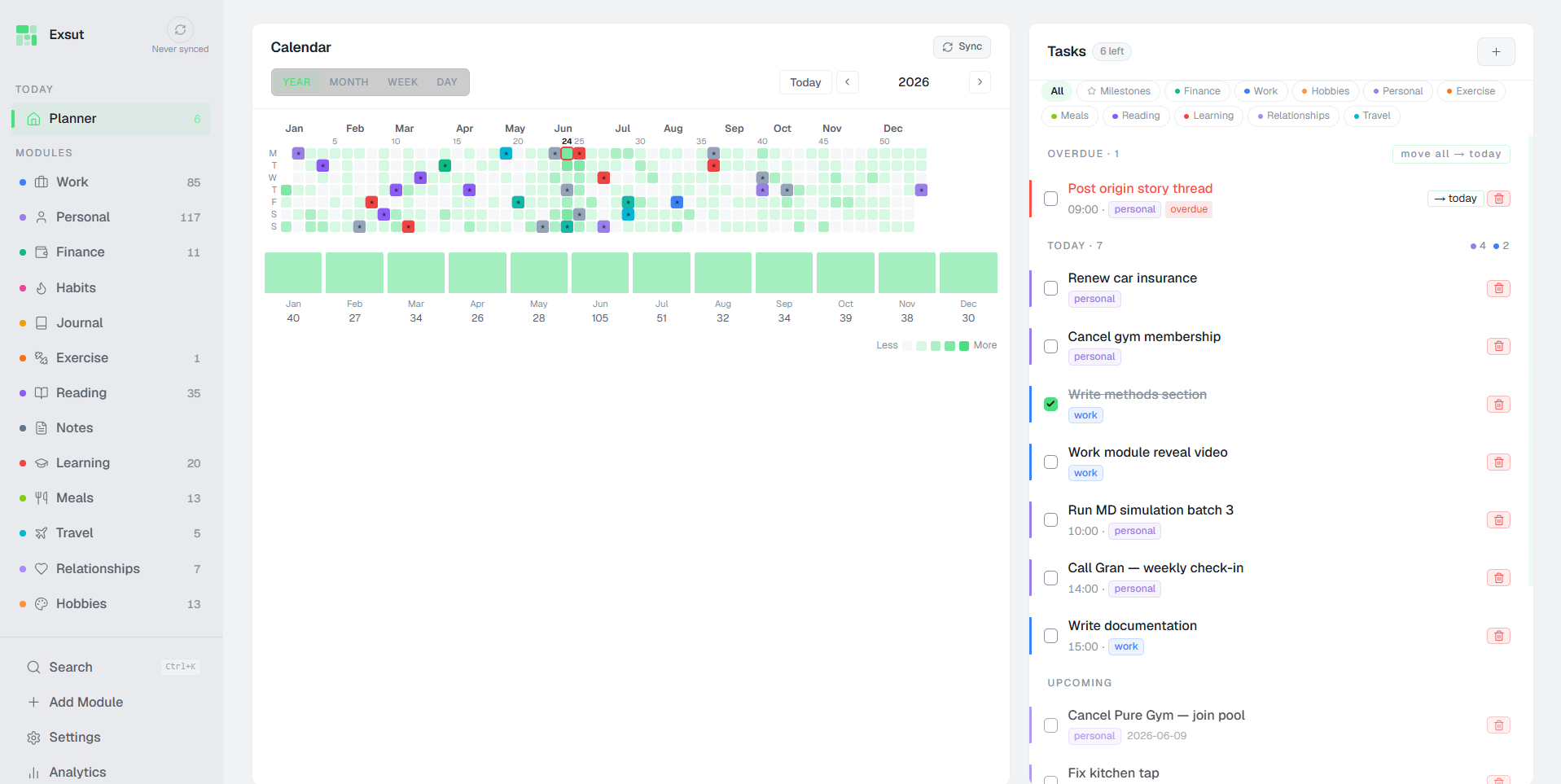Viewport: 1561px width, 784px height.
Task: Open the Search field in sidebar
Action: coord(112,668)
